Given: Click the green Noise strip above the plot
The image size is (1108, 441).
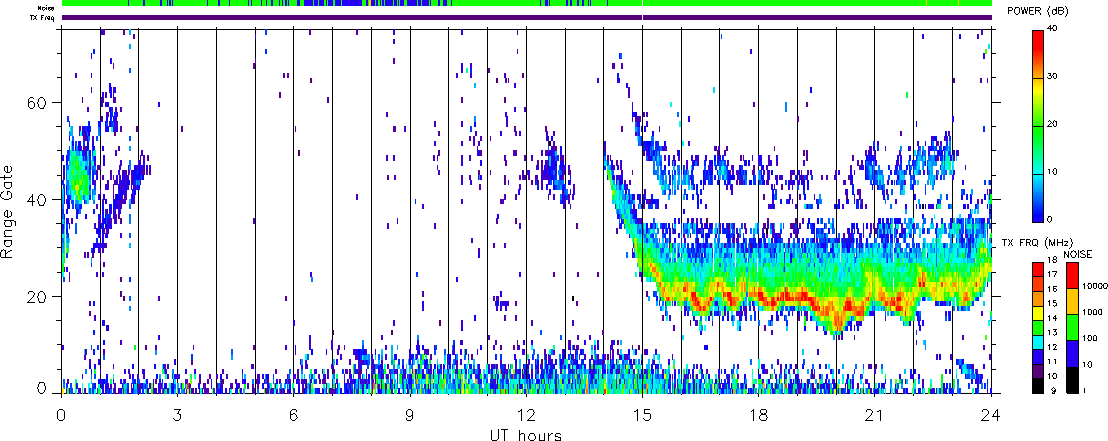Looking at the screenshot, I should [526, 4].
